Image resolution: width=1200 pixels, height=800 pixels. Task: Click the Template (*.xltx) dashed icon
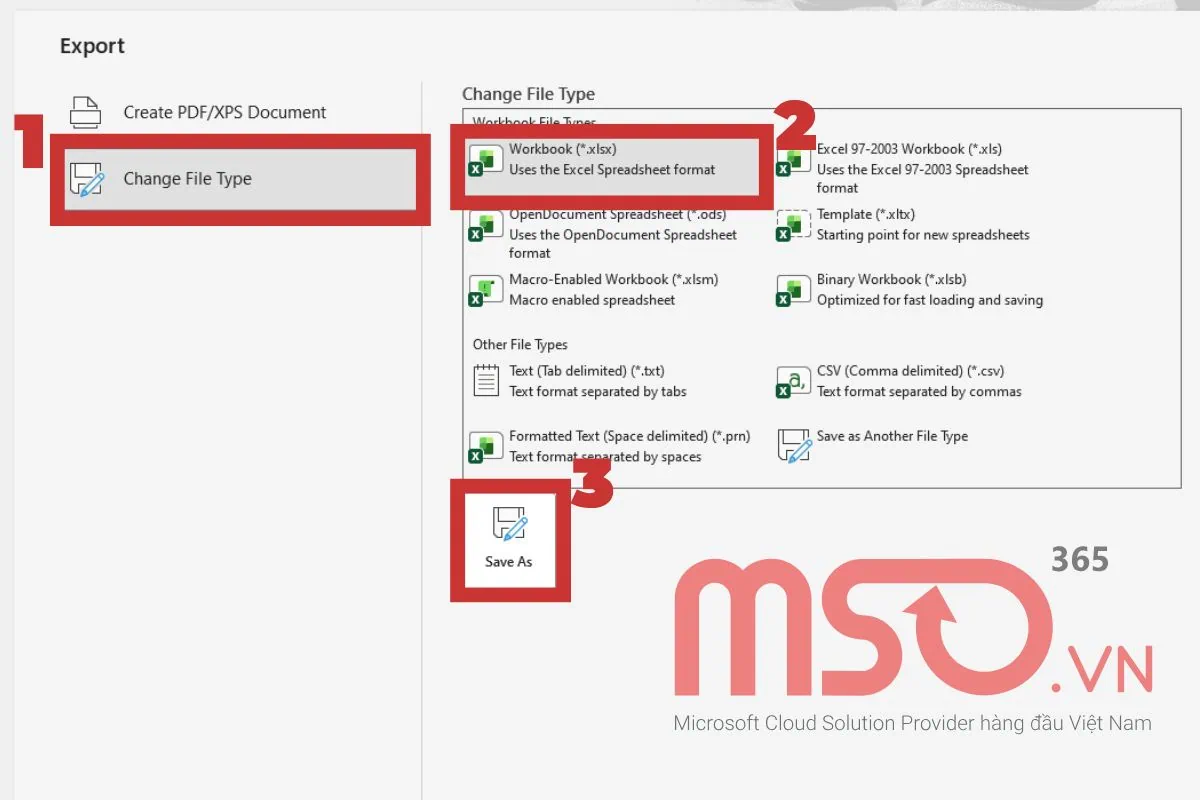click(794, 225)
